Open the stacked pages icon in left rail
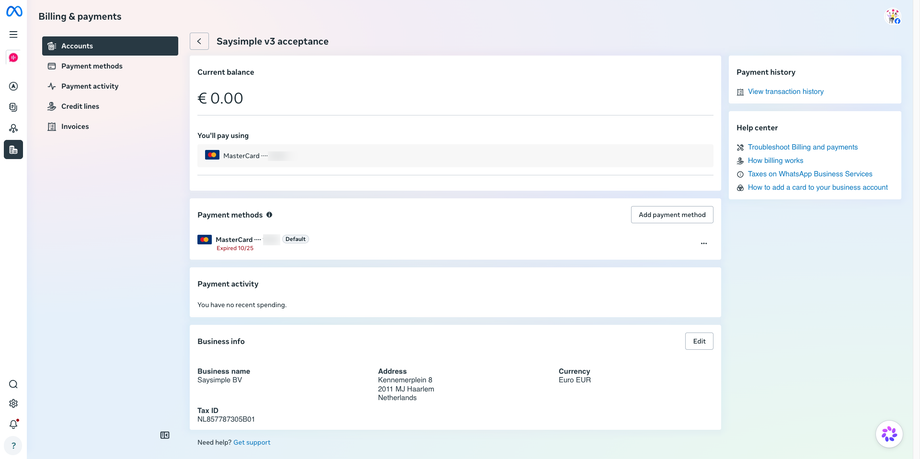This screenshot has width=920, height=459. point(13,107)
